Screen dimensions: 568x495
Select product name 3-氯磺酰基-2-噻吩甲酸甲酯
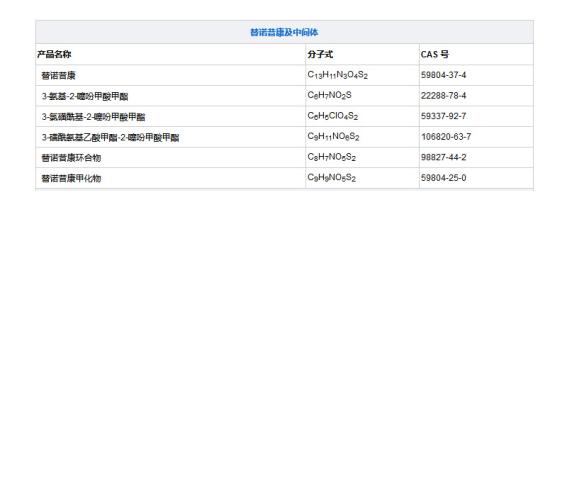[93, 117]
